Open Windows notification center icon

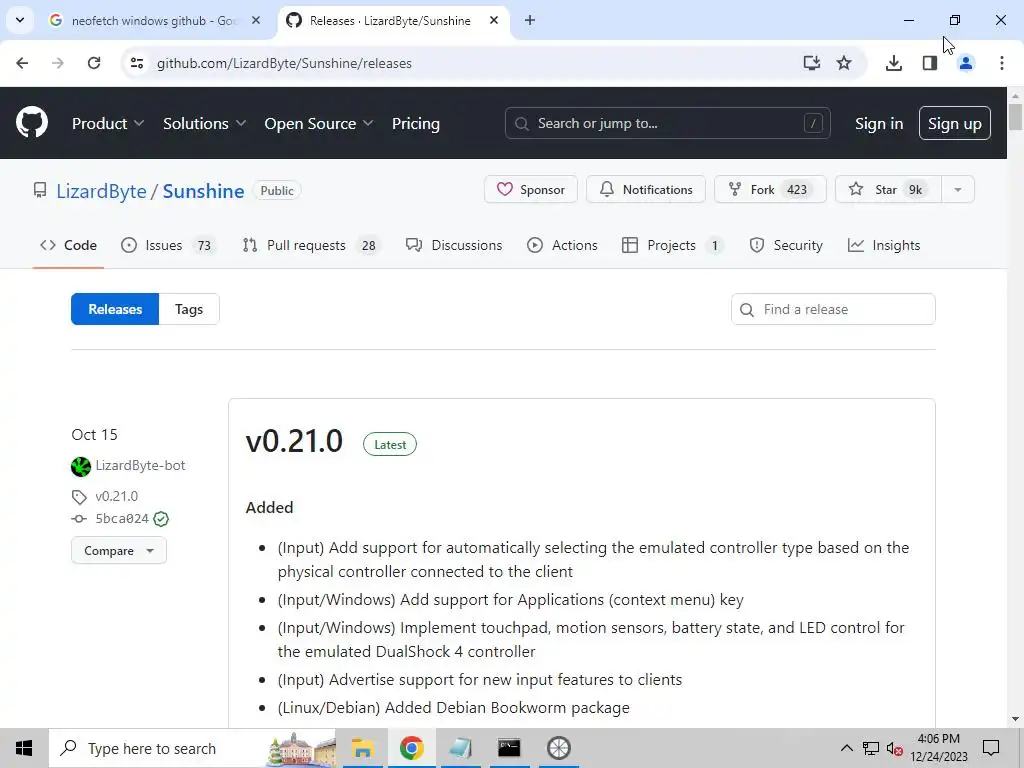(x=991, y=748)
